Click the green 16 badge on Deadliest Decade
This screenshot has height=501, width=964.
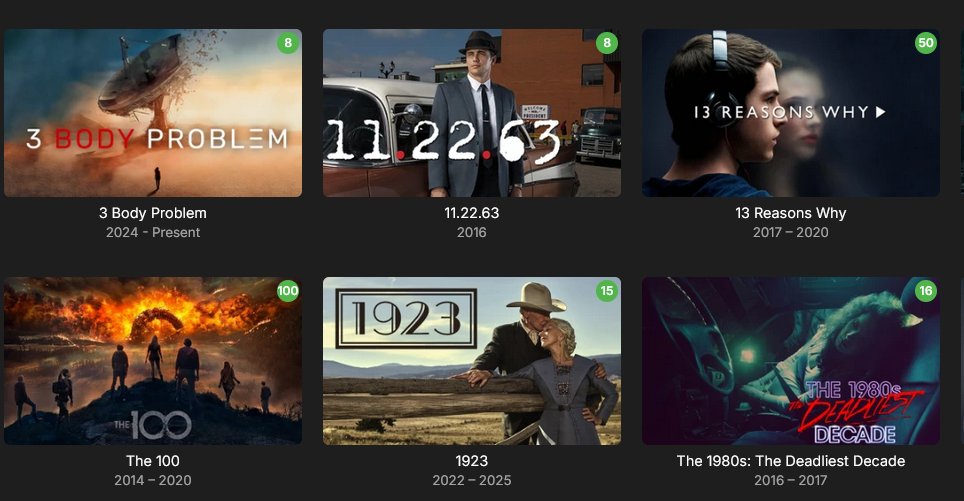coord(925,291)
